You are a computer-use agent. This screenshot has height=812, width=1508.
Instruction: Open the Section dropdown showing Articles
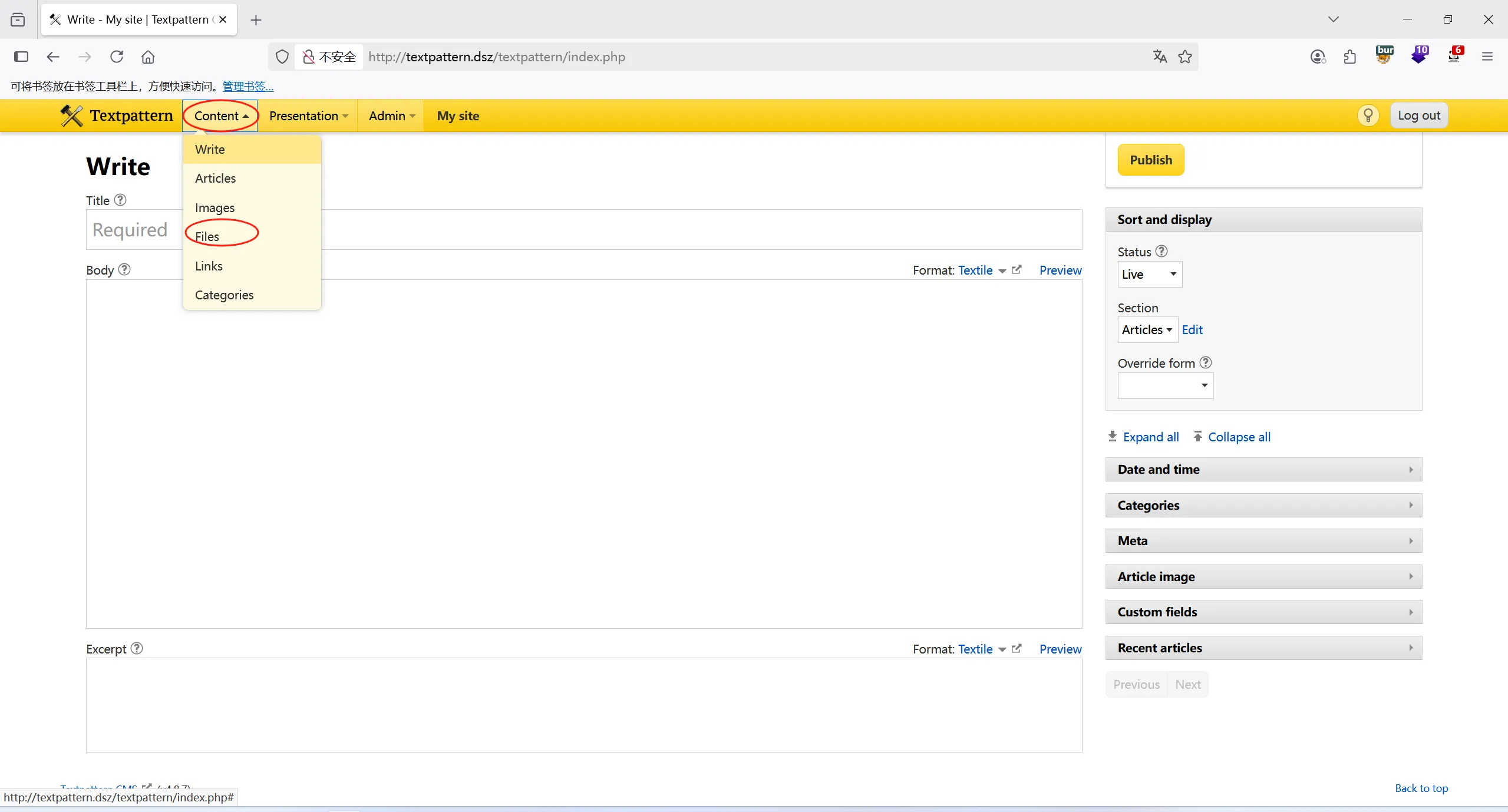[x=1147, y=329]
